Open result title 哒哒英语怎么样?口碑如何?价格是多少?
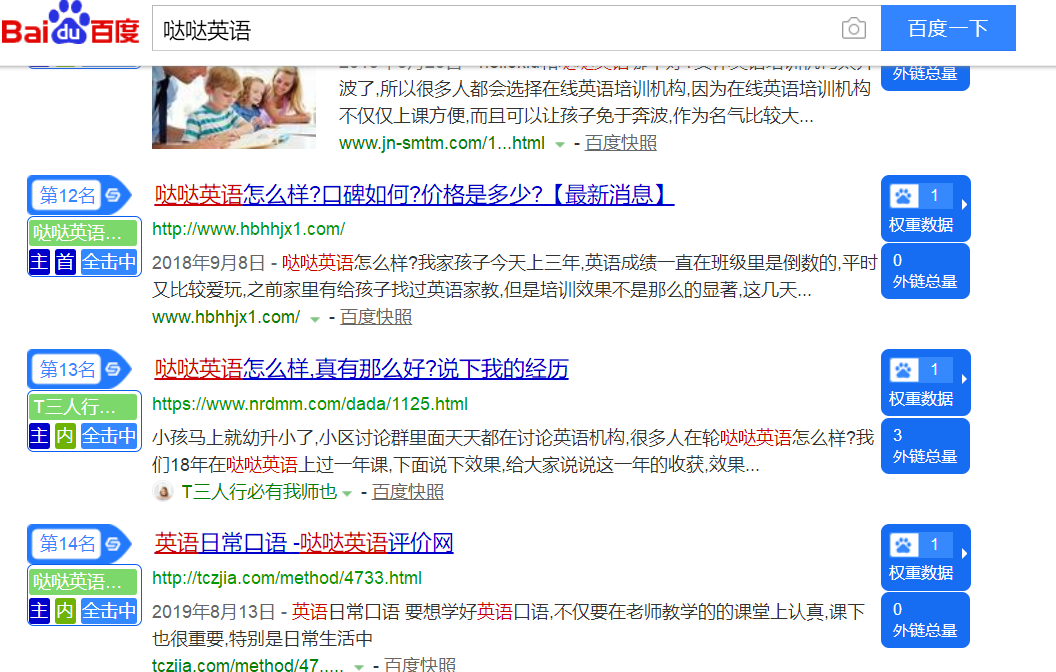The width and height of the screenshot is (1056, 672). click(414, 195)
